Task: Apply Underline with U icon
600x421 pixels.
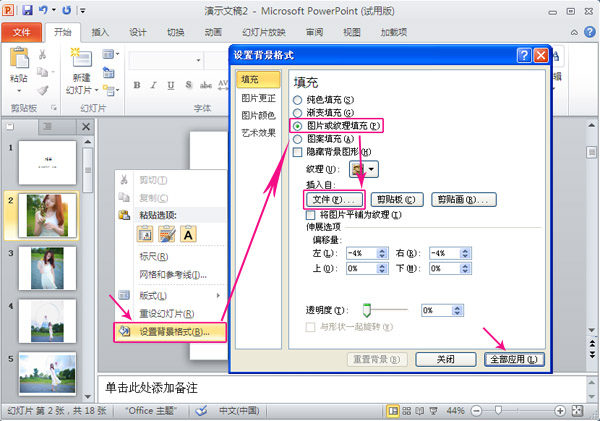Action: [171, 85]
